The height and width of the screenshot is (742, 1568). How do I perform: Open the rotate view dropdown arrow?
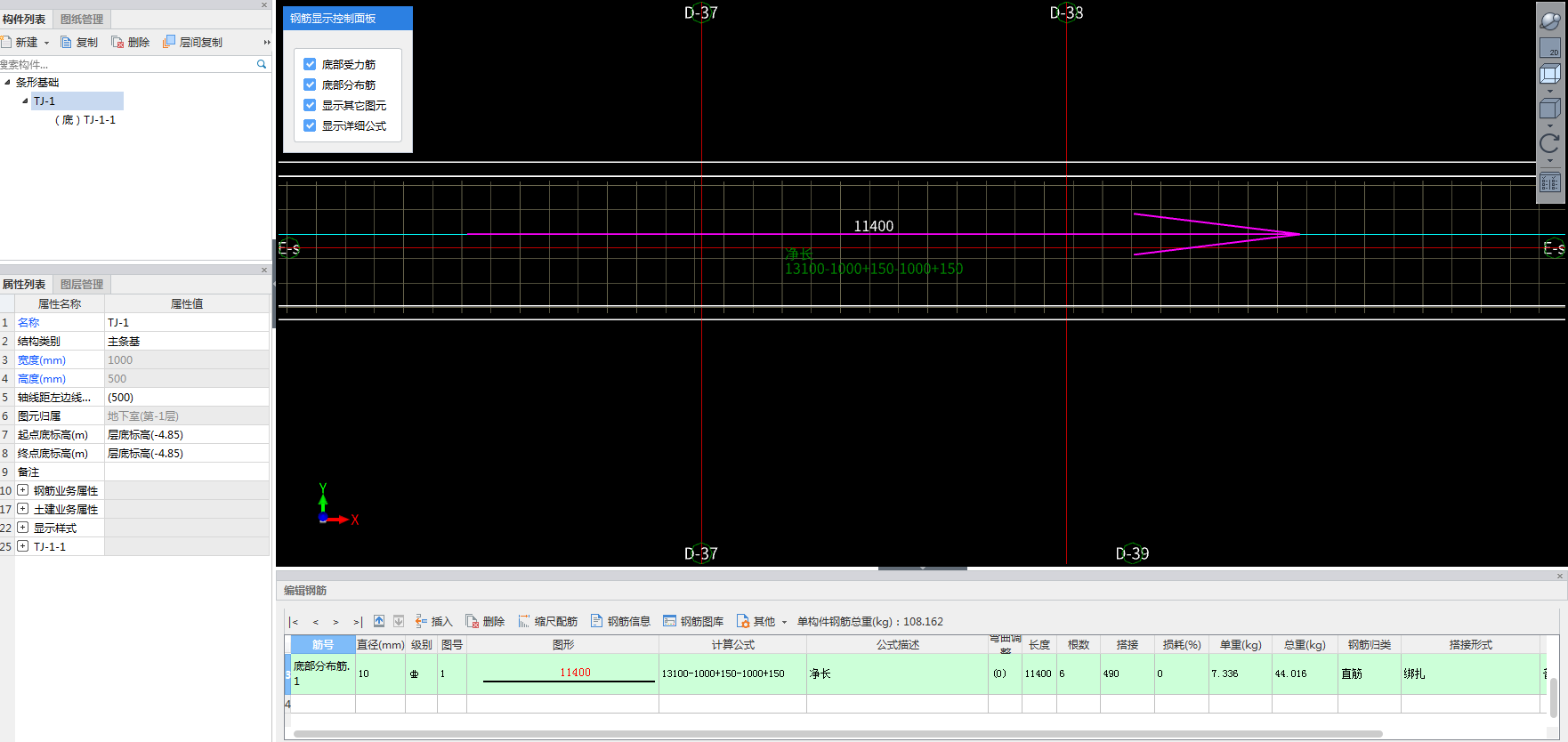pos(1550,160)
